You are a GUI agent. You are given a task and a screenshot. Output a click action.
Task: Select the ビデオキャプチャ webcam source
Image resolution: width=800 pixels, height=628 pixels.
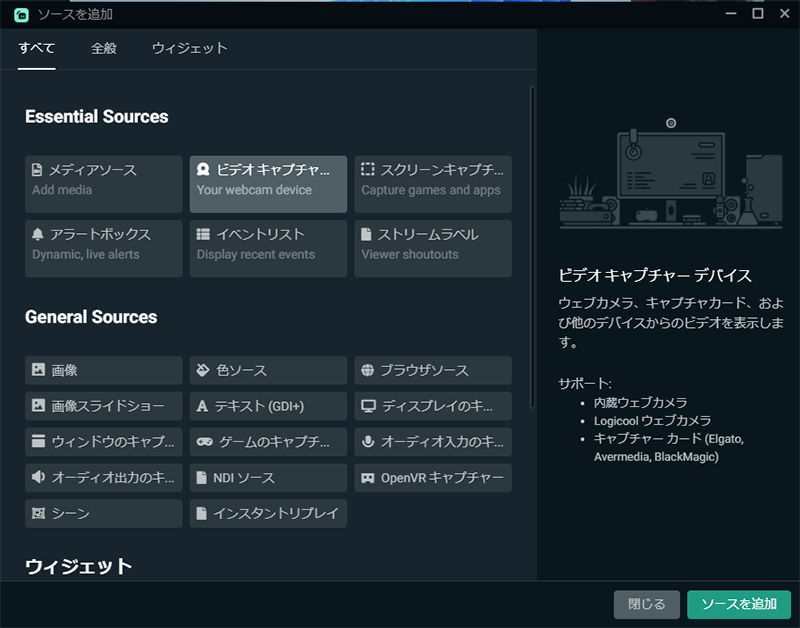(x=268, y=183)
